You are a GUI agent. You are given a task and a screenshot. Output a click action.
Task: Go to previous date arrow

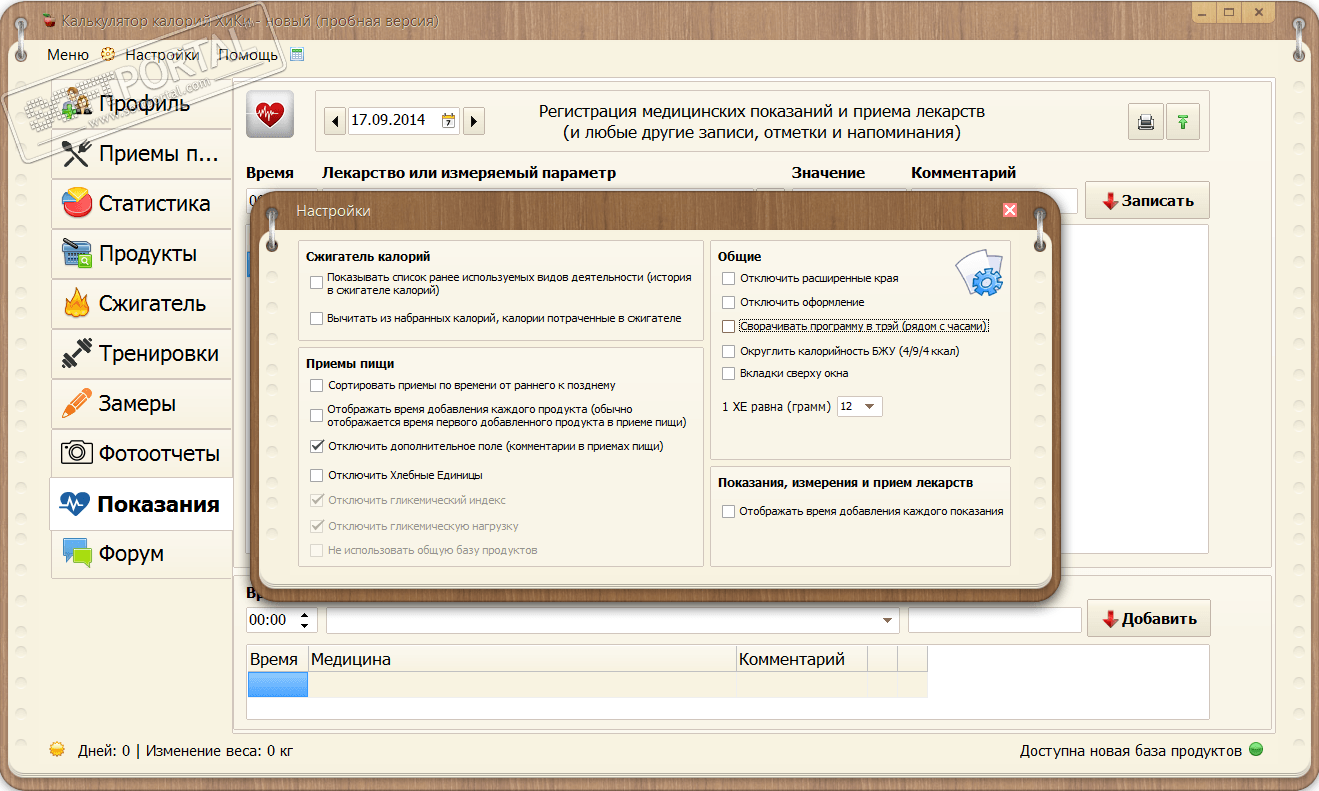(335, 121)
